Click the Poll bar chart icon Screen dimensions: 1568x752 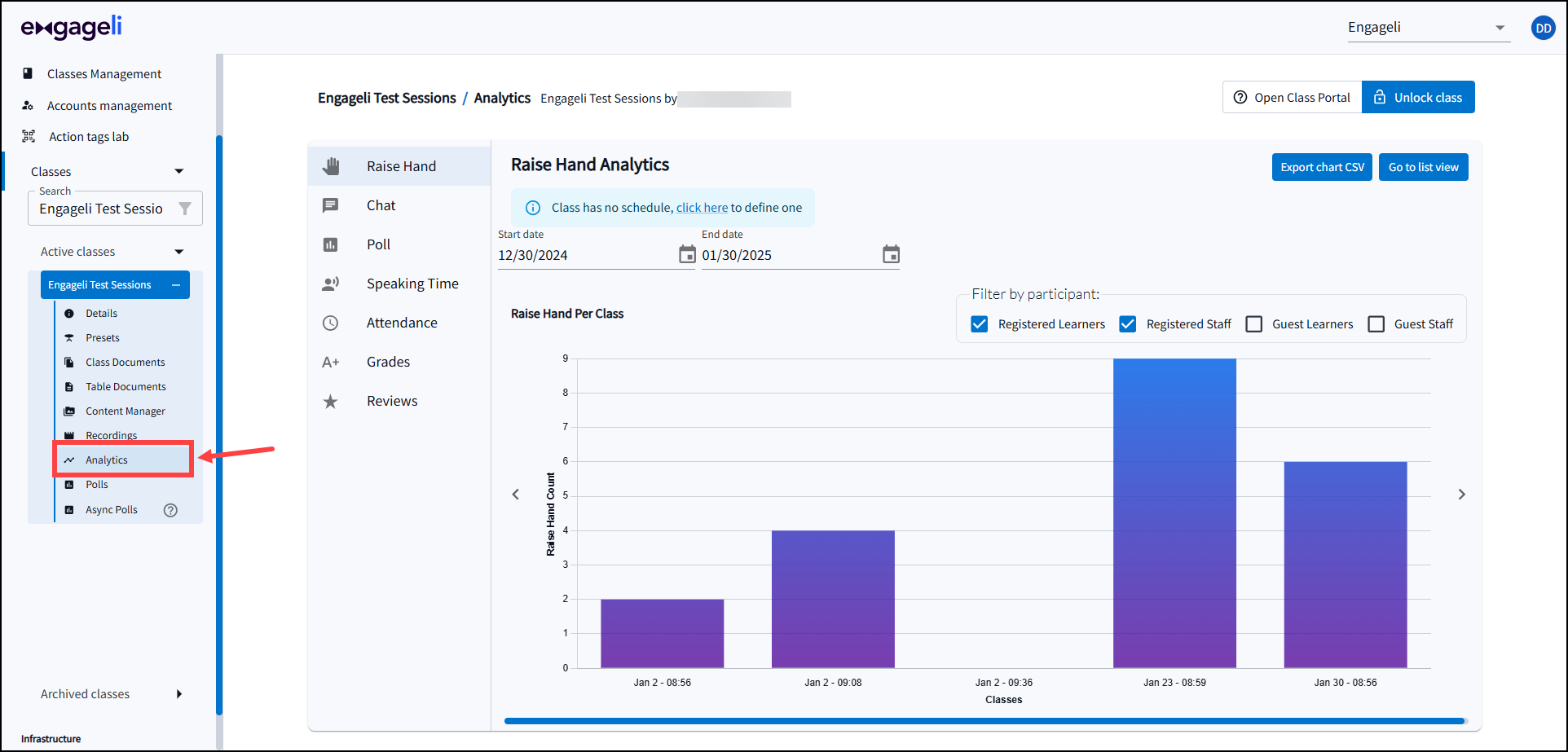[x=331, y=244]
